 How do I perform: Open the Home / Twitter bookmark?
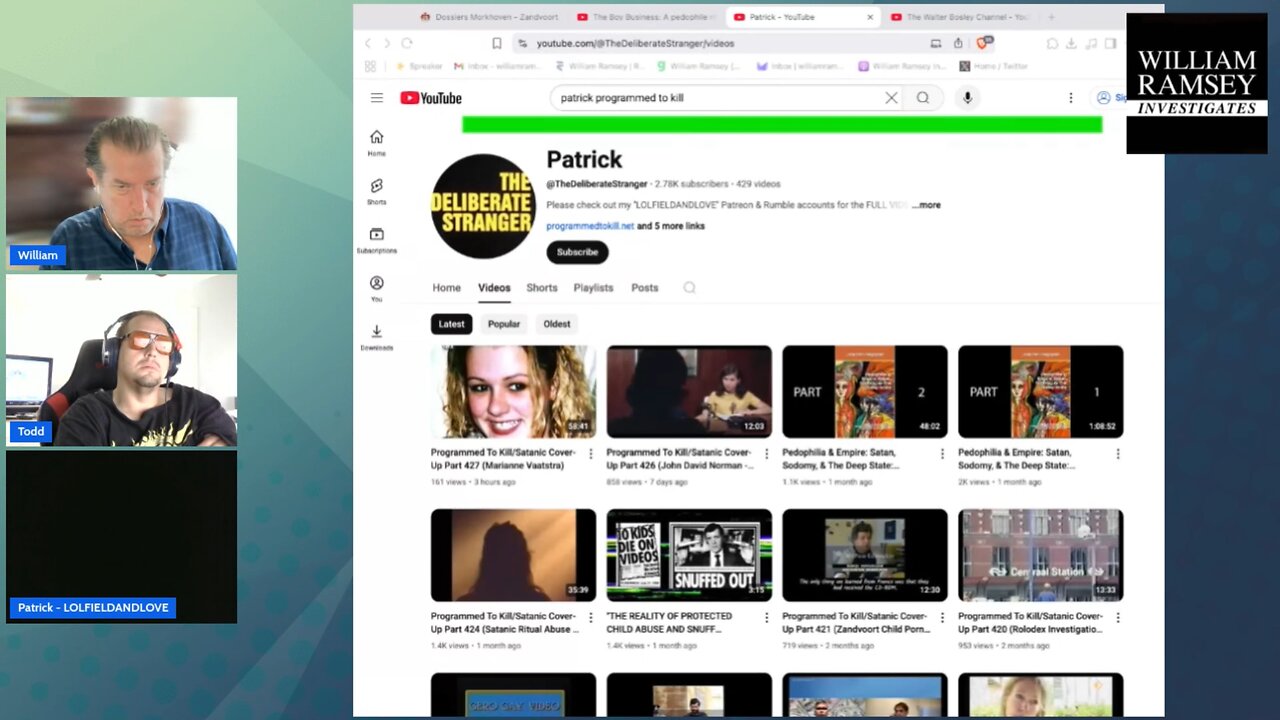(x=993, y=66)
